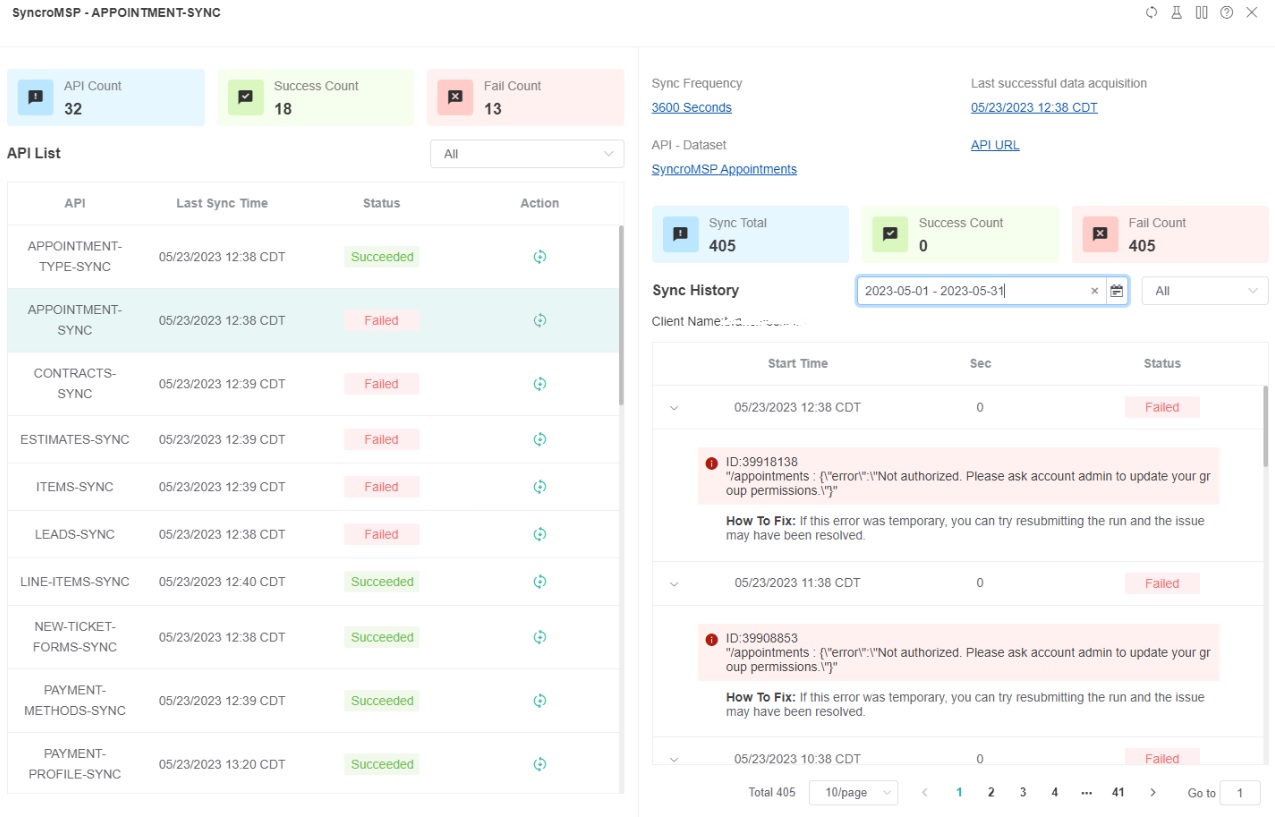Viewport: 1275px width, 817px height.
Task: Open the API List status filter dropdown
Action: pyautogui.click(x=527, y=154)
